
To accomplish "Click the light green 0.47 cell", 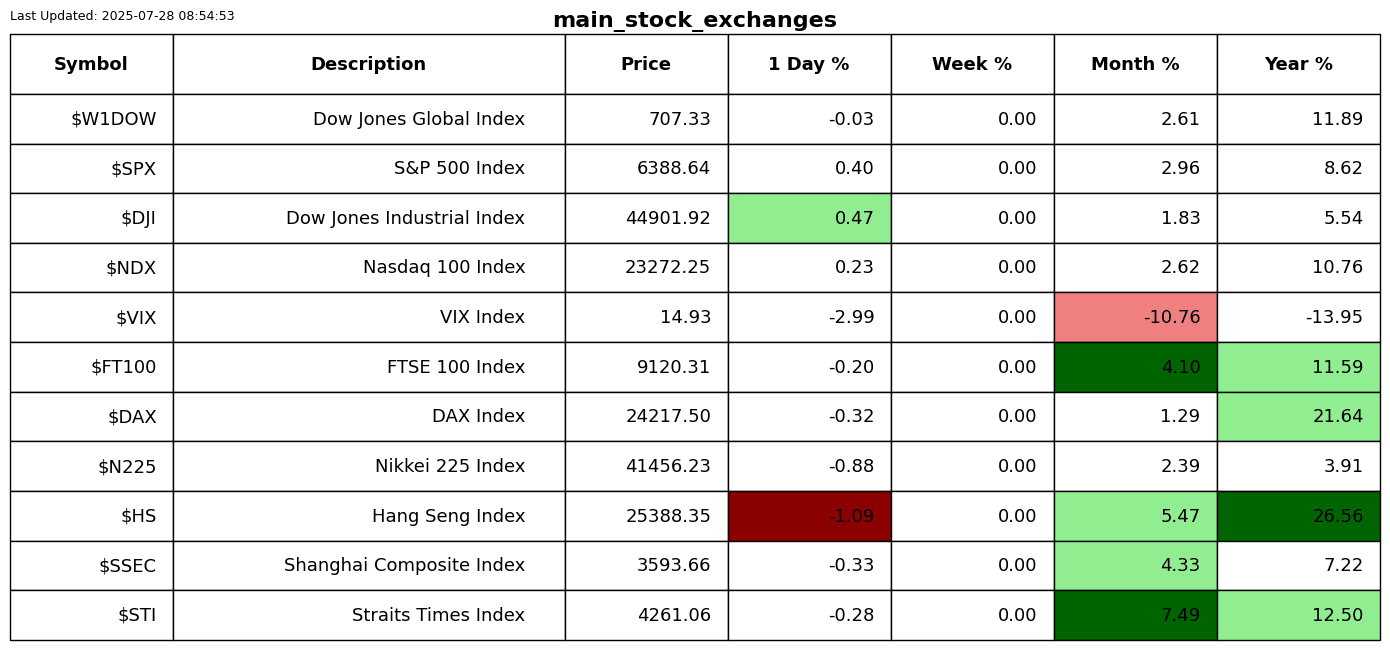I will pos(809,218).
